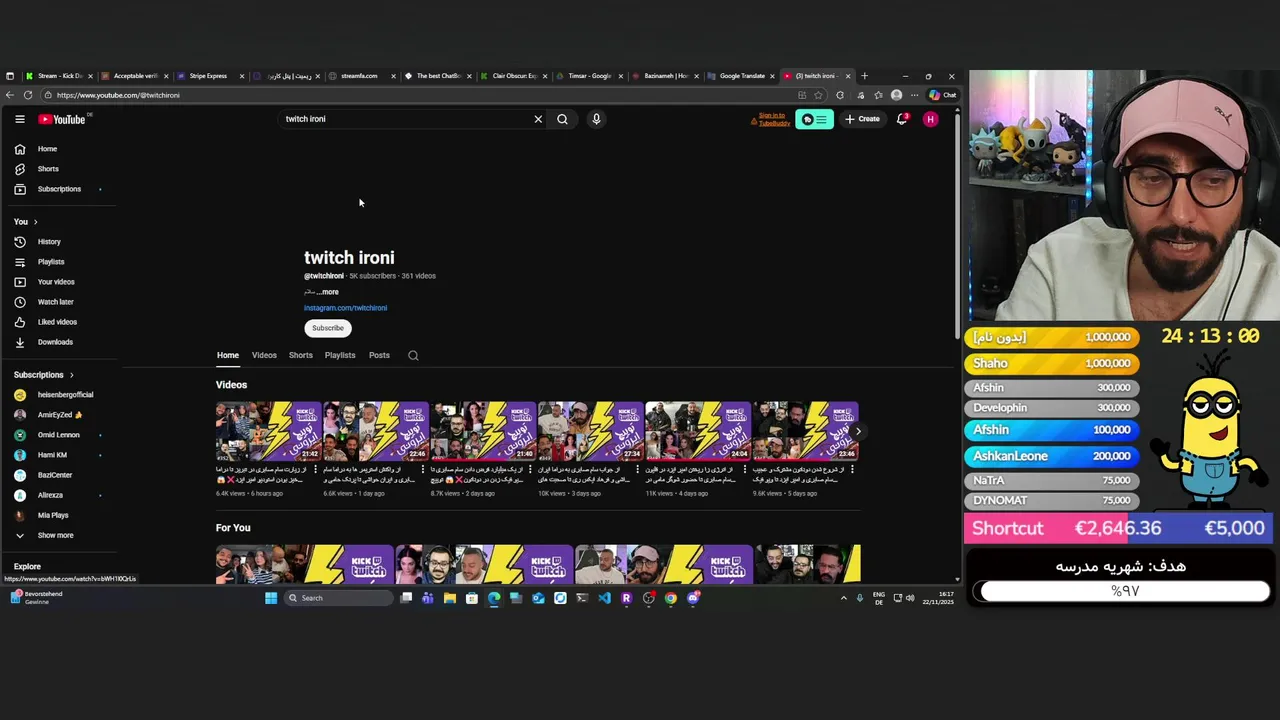Screen dimensions: 1280x720
Task: Open the Windows Start menu
Action: tap(271, 598)
